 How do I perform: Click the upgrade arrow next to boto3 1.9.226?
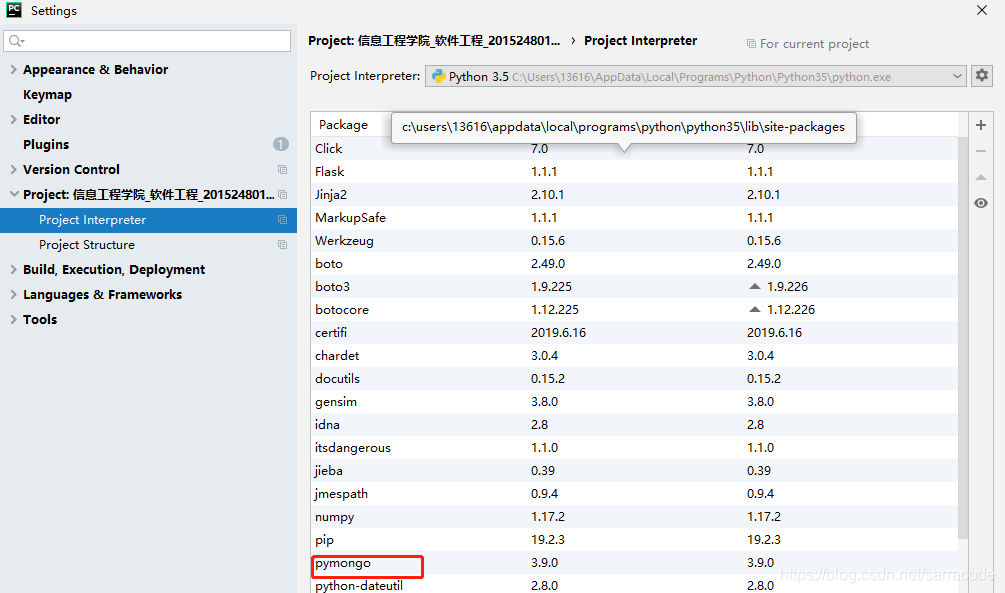point(755,287)
